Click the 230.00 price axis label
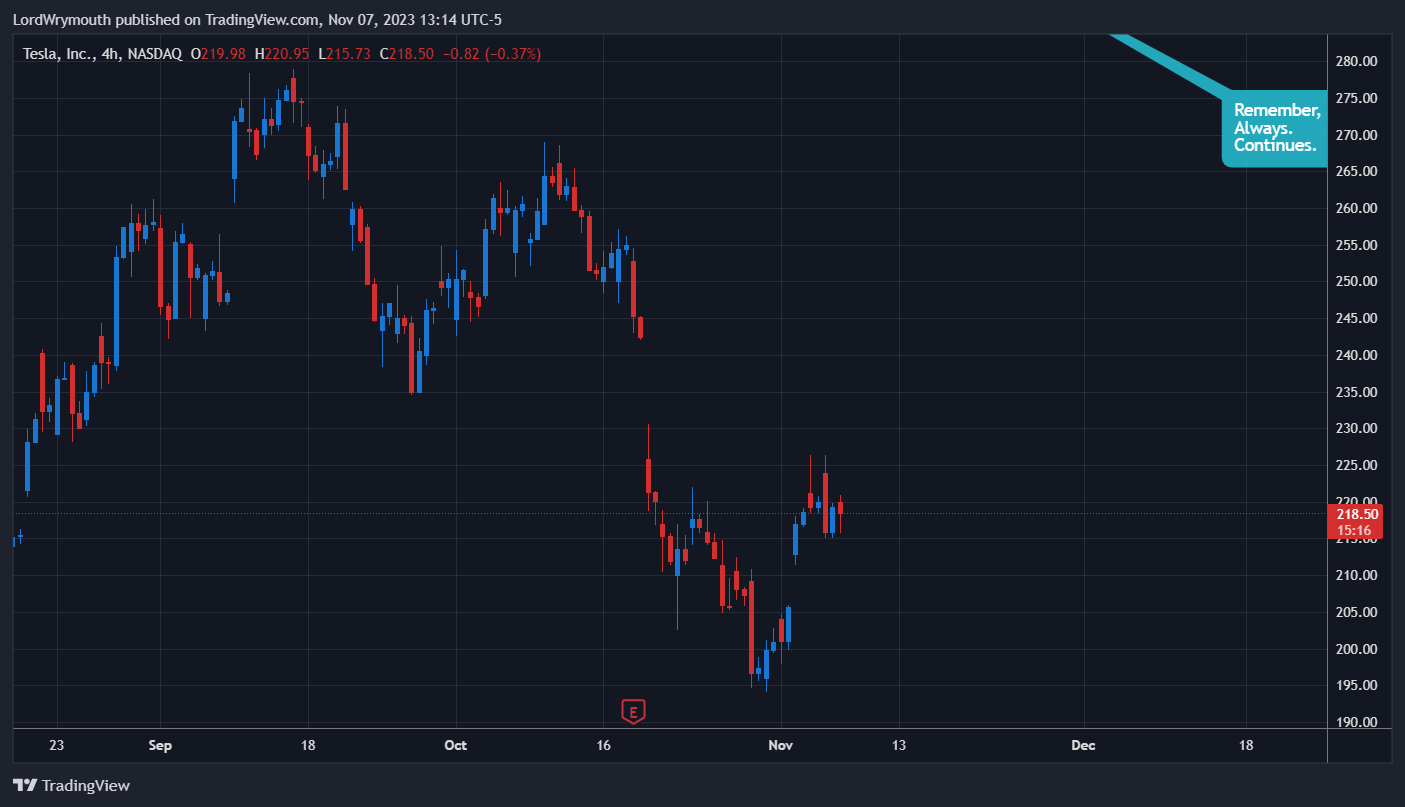The height and width of the screenshot is (807, 1405). coord(1358,428)
